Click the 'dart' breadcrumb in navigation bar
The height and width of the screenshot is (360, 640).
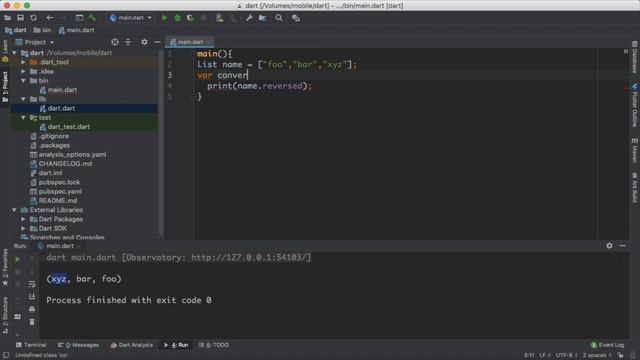tap(16, 30)
